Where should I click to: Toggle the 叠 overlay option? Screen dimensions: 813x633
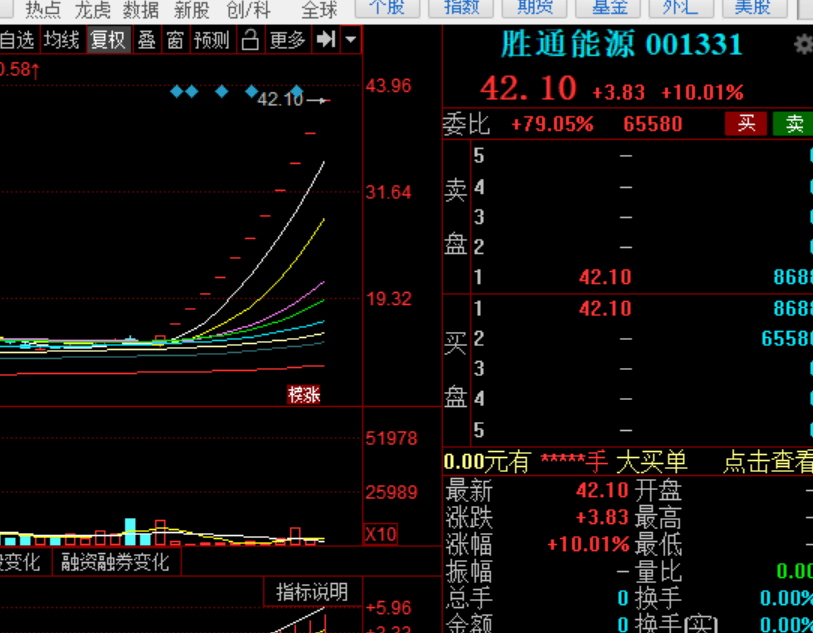pos(147,40)
